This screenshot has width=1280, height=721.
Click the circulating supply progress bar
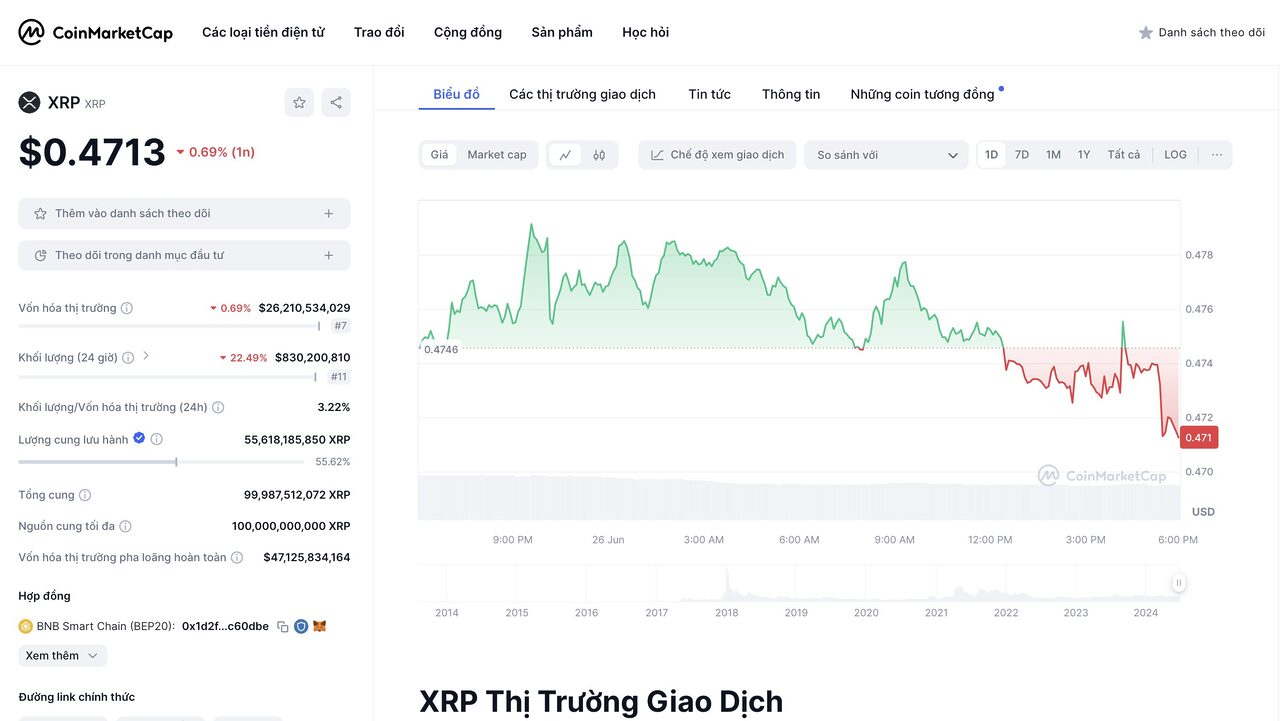[161, 462]
